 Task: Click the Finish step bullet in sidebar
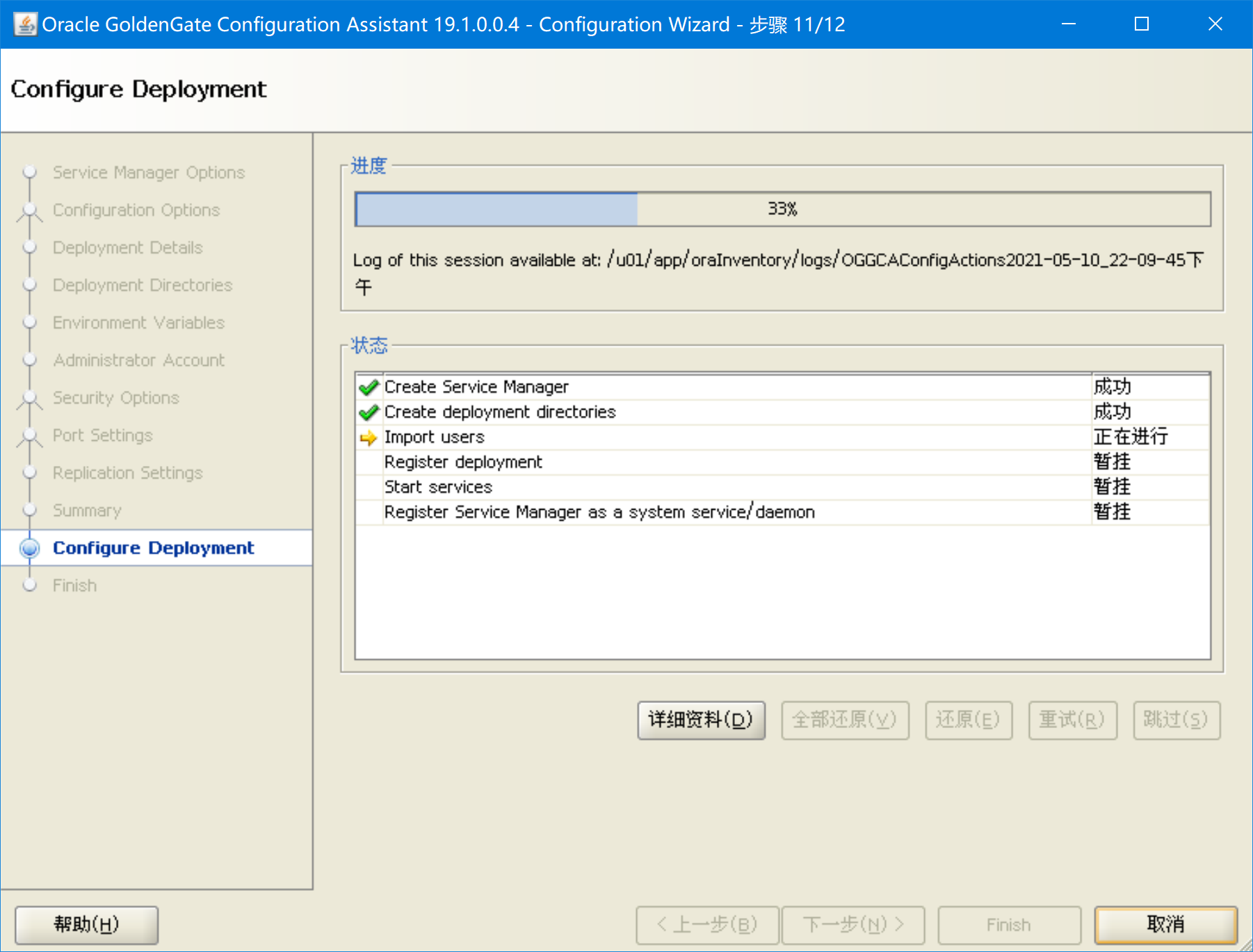[29, 585]
